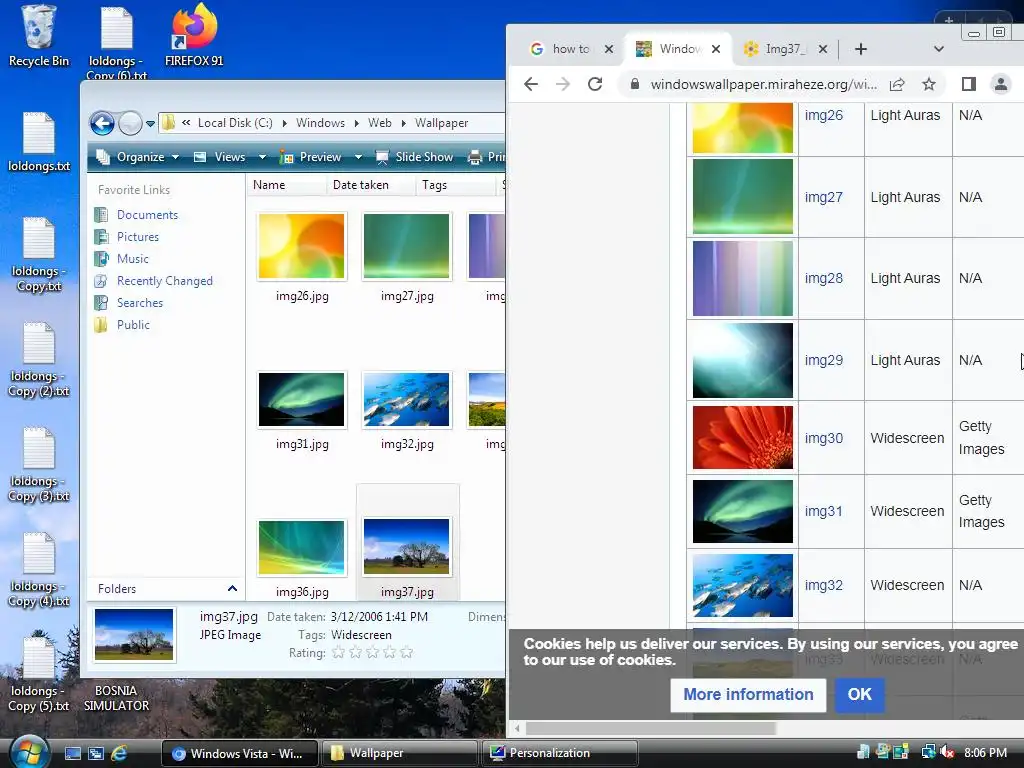Click the img29 thumbnail in wiki table

point(743,360)
